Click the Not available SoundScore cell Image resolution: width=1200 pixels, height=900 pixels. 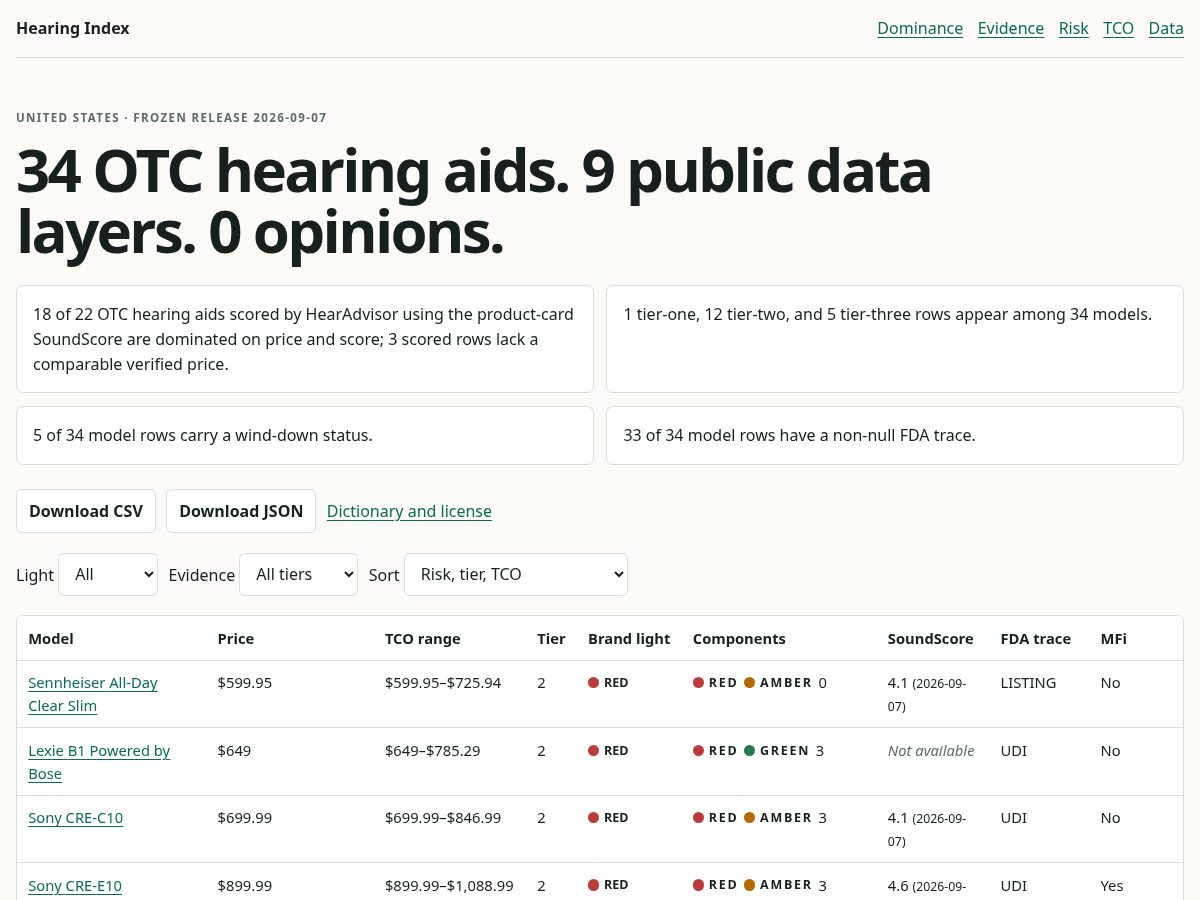click(x=931, y=751)
